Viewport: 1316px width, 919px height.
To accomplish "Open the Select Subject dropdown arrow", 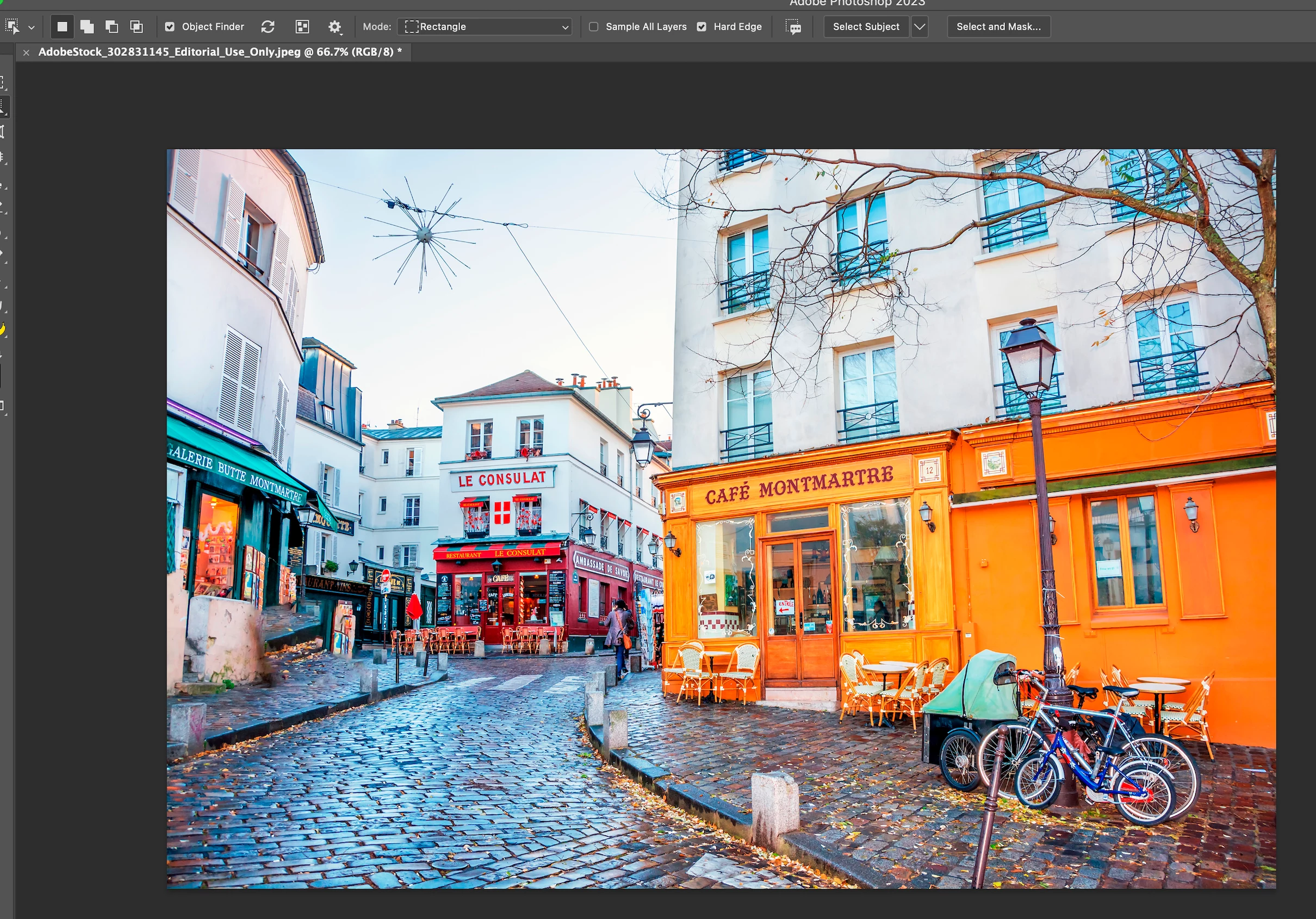I will (920, 26).
